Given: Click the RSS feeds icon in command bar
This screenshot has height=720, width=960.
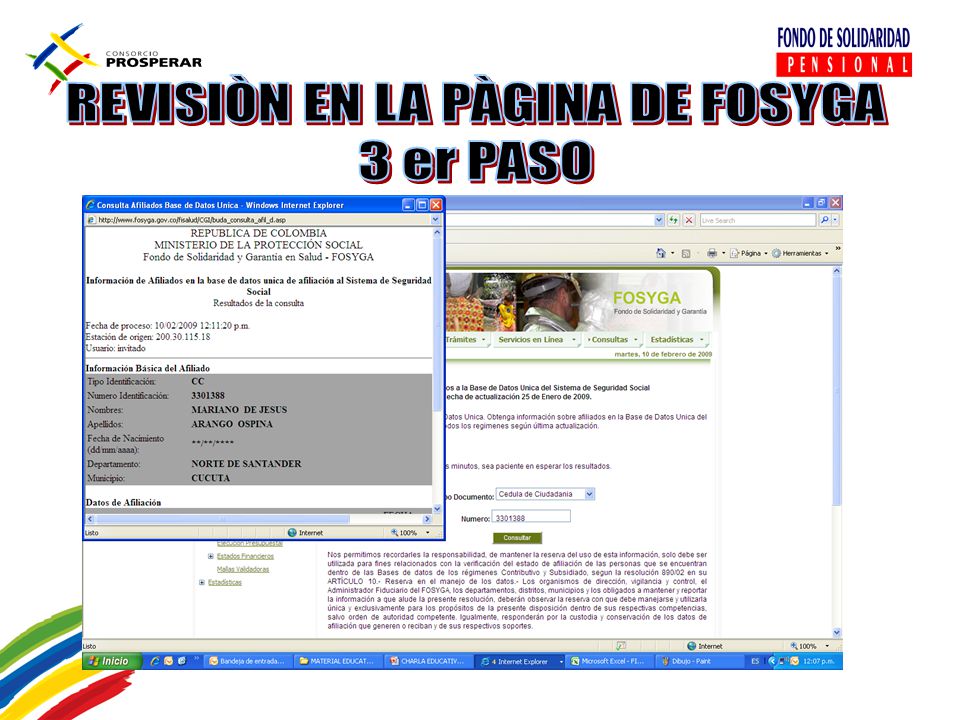Looking at the screenshot, I should coord(686,253).
